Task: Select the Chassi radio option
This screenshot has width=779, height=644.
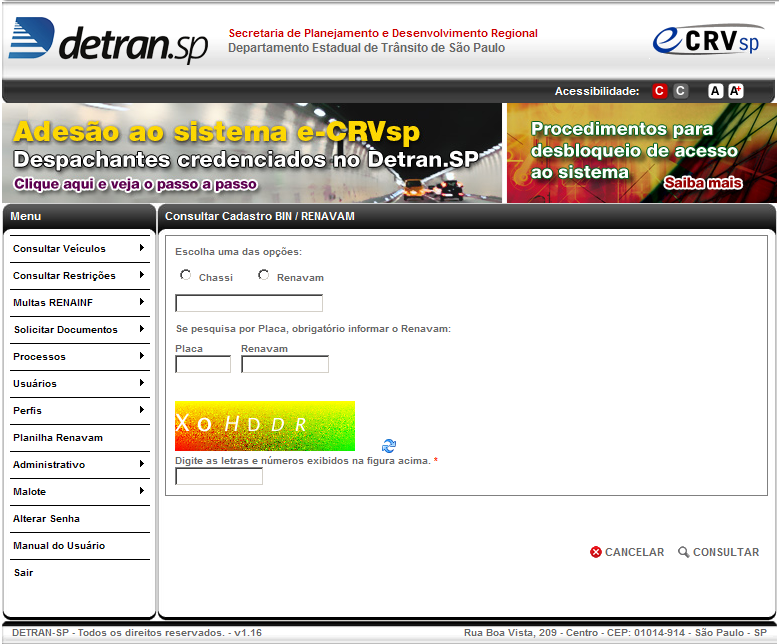Action: tap(185, 275)
